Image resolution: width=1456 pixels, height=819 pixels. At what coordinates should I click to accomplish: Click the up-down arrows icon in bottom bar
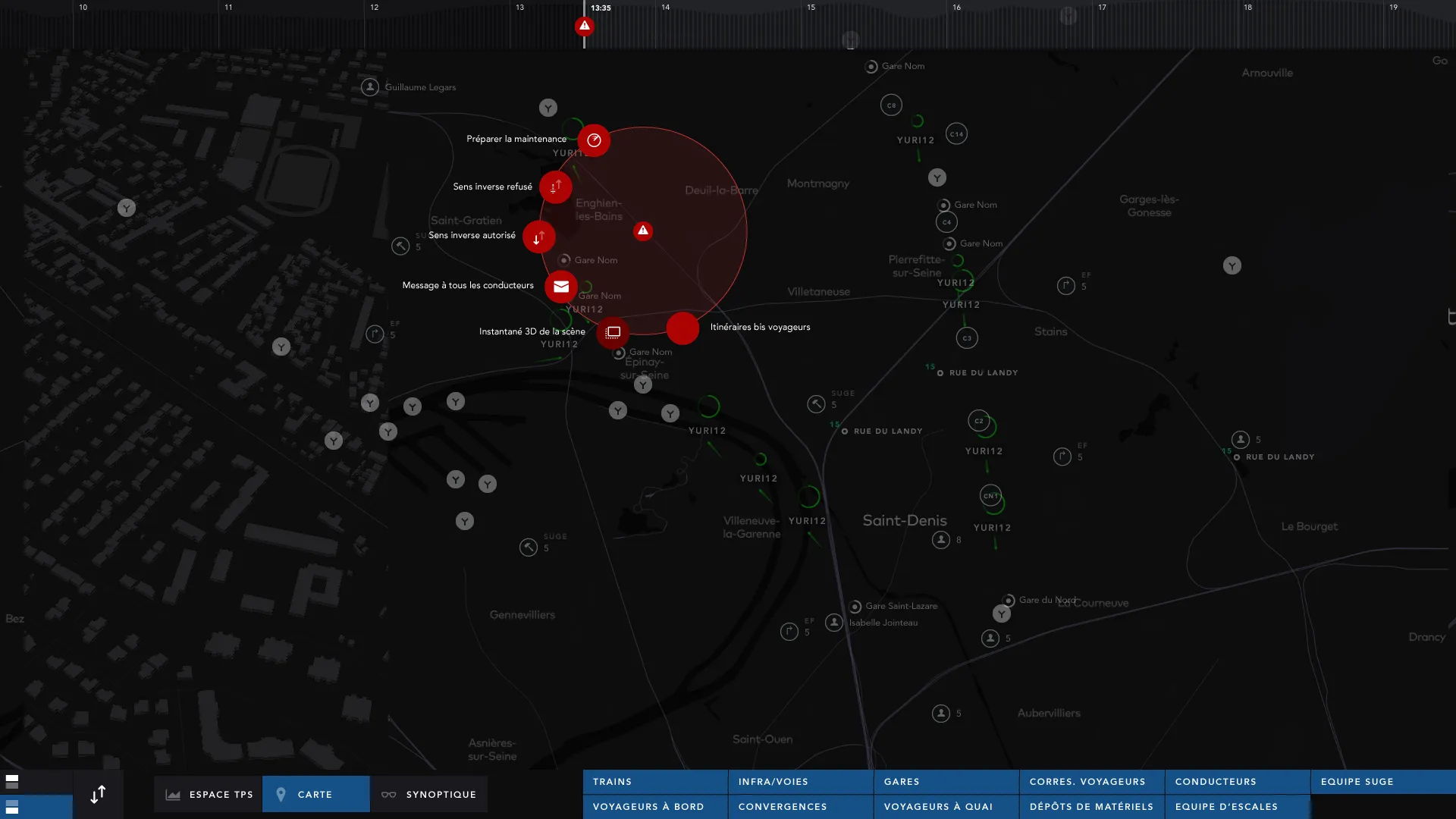[x=98, y=795]
